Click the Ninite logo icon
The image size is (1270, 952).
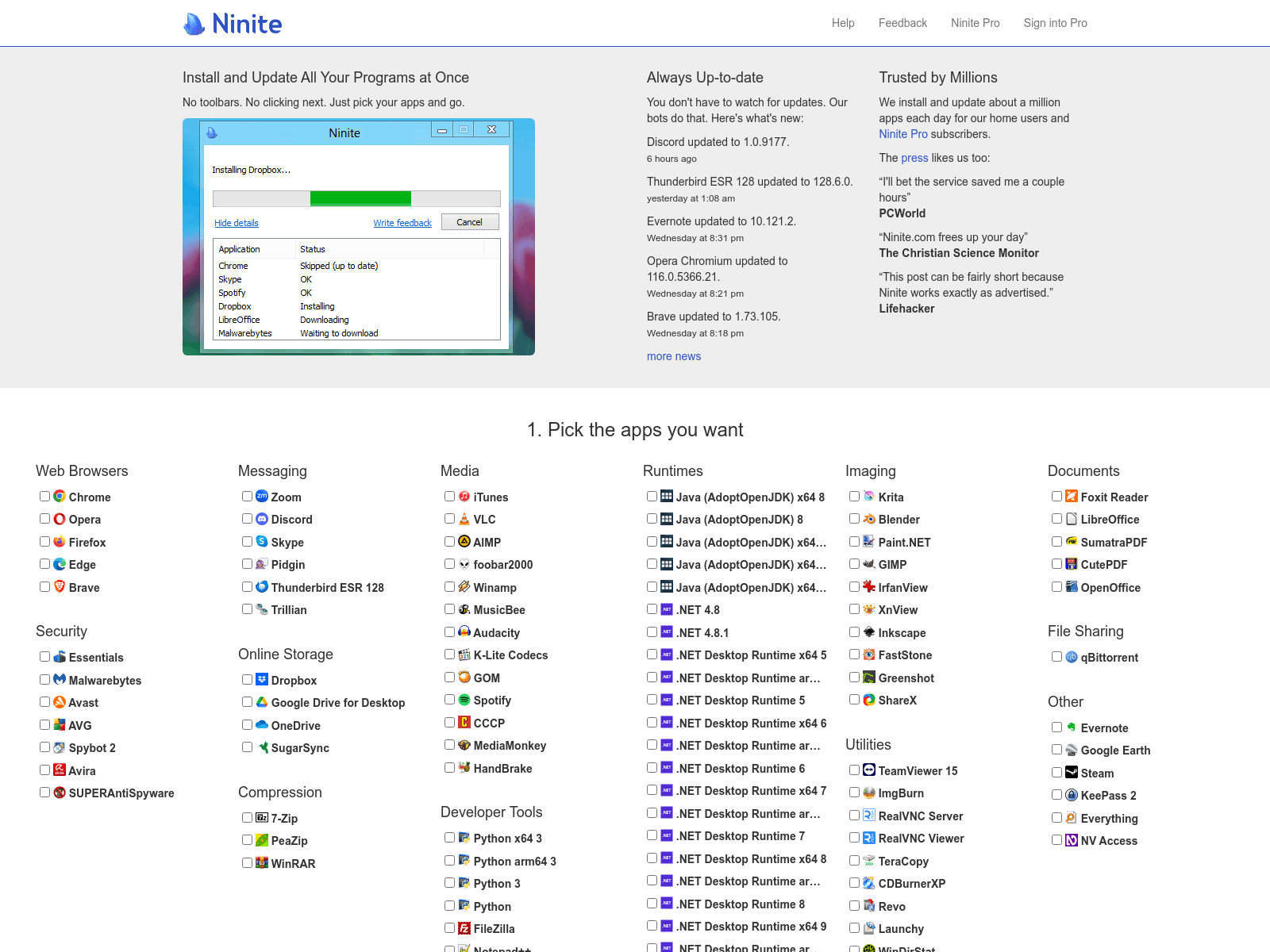[x=194, y=24]
